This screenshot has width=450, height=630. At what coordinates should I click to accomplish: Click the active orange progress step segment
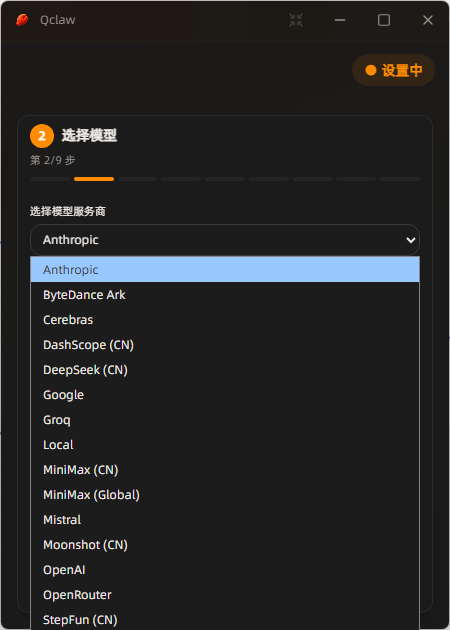point(94,179)
